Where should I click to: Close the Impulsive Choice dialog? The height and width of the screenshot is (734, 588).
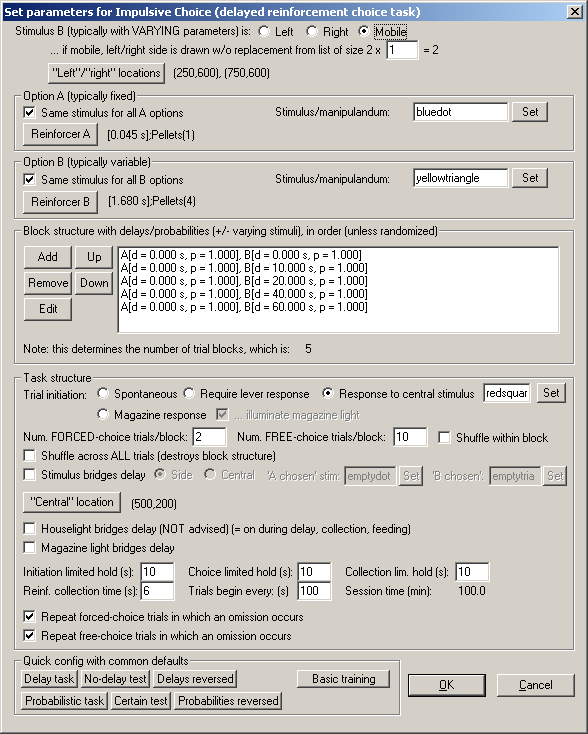click(x=575, y=12)
